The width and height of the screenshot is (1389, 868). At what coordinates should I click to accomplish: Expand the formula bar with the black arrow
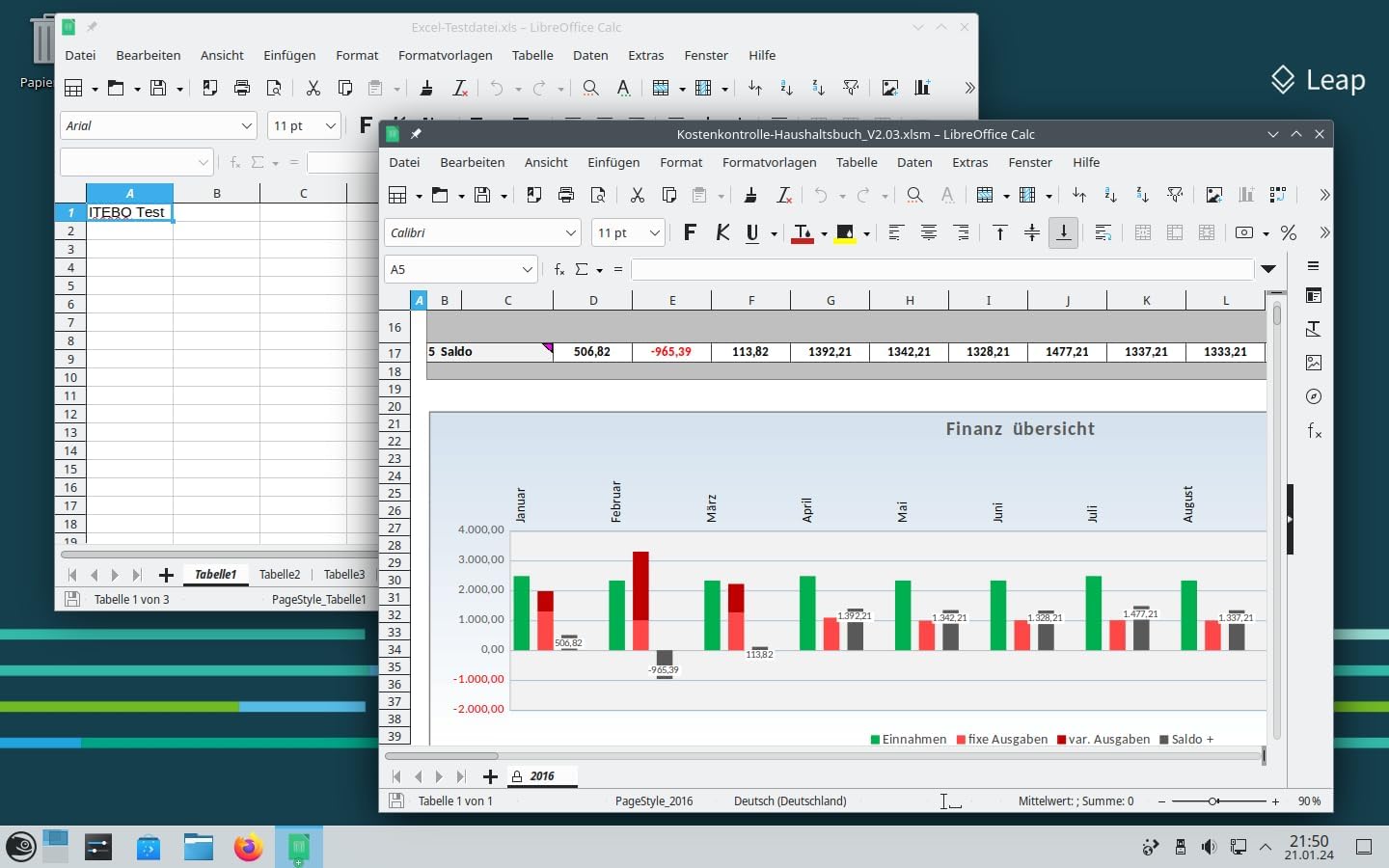[1268, 269]
